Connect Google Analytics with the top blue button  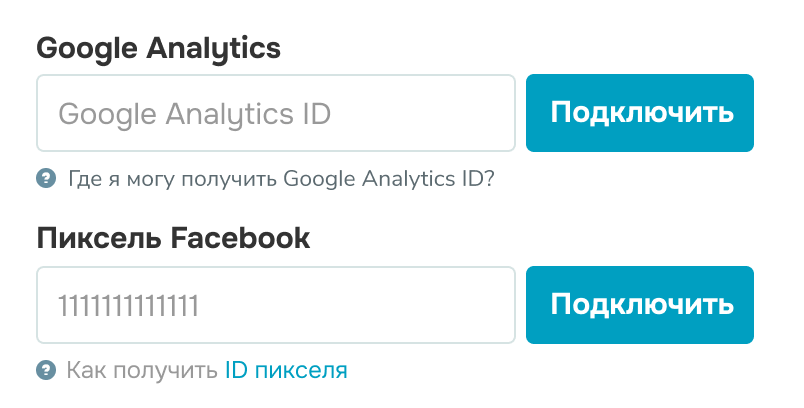(640, 113)
